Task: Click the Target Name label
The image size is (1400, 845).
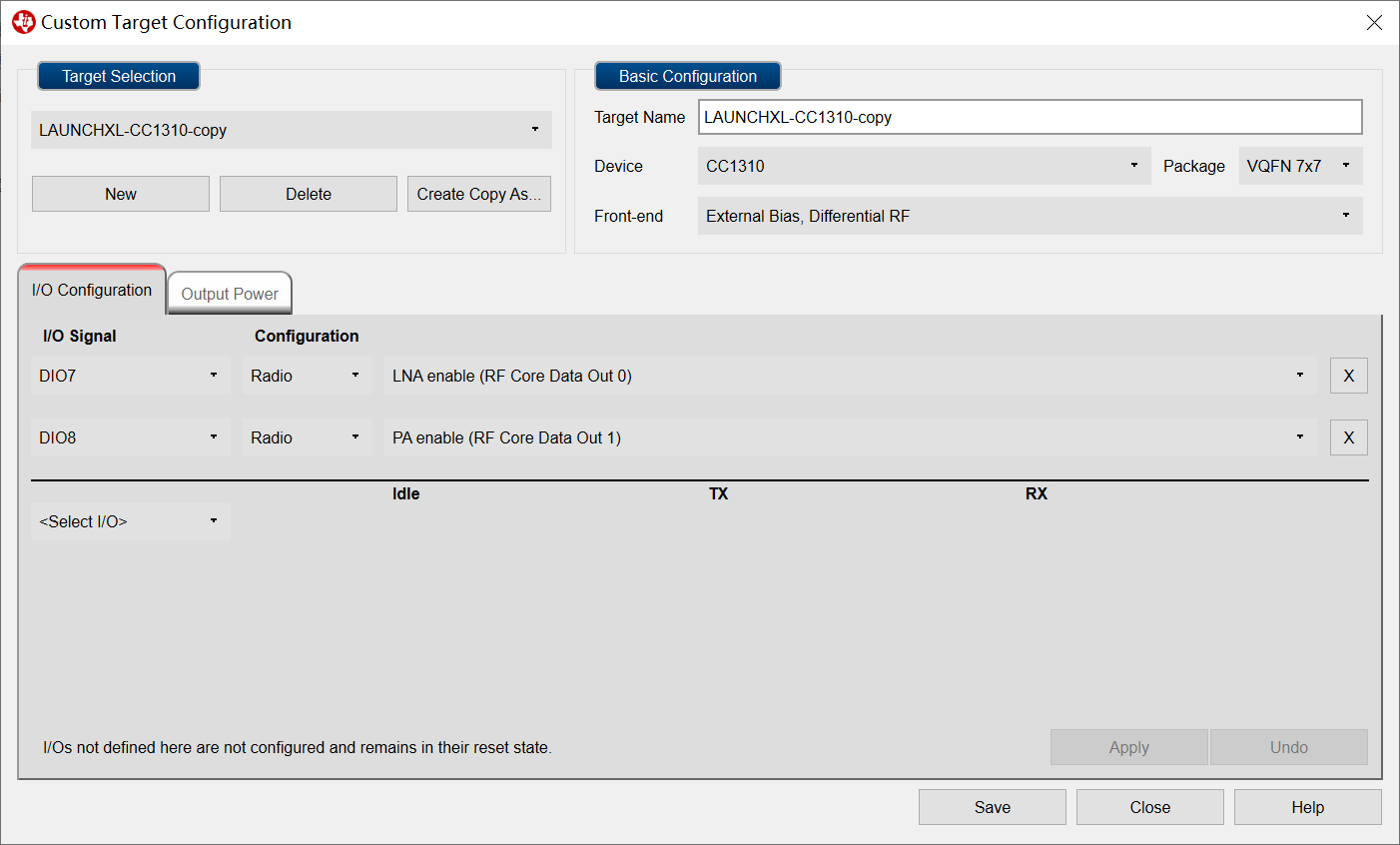Action: tap(640, 117)
